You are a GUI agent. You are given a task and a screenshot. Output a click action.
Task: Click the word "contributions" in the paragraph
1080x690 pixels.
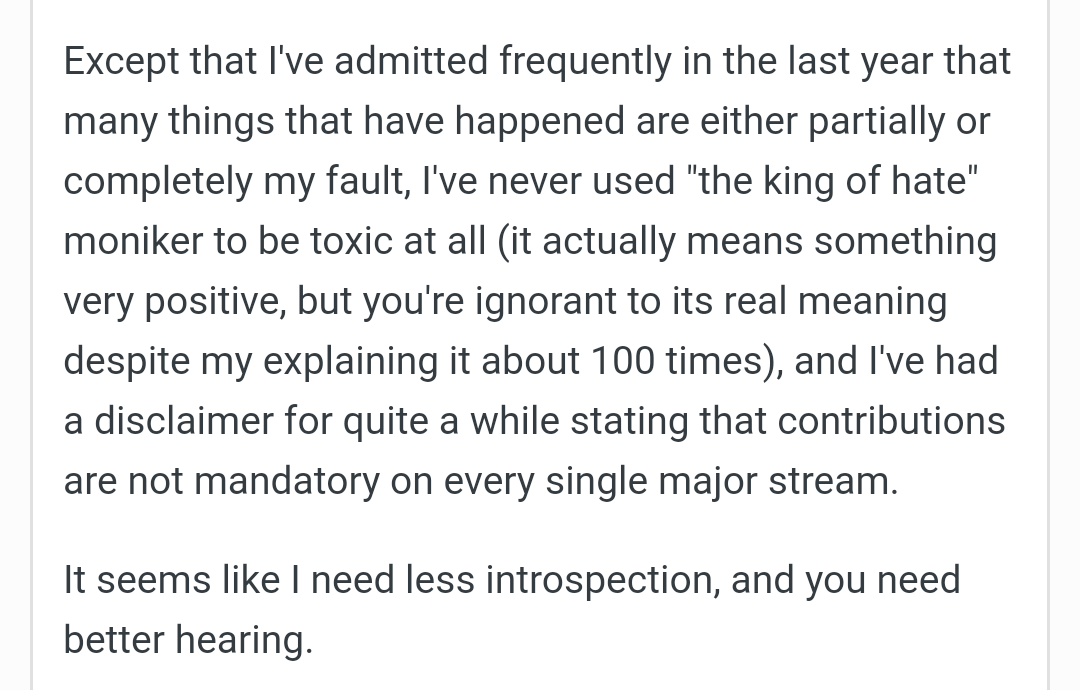point(891,421)
